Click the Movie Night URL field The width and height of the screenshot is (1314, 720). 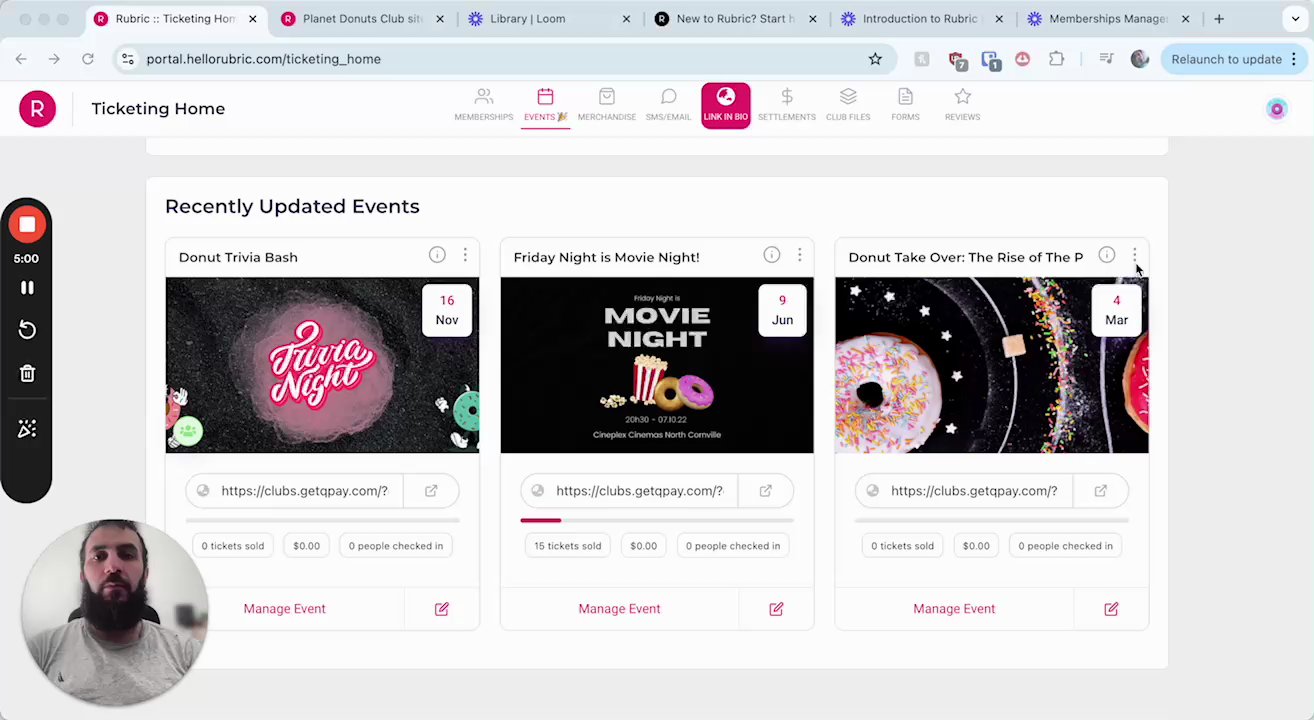(629, 491)
